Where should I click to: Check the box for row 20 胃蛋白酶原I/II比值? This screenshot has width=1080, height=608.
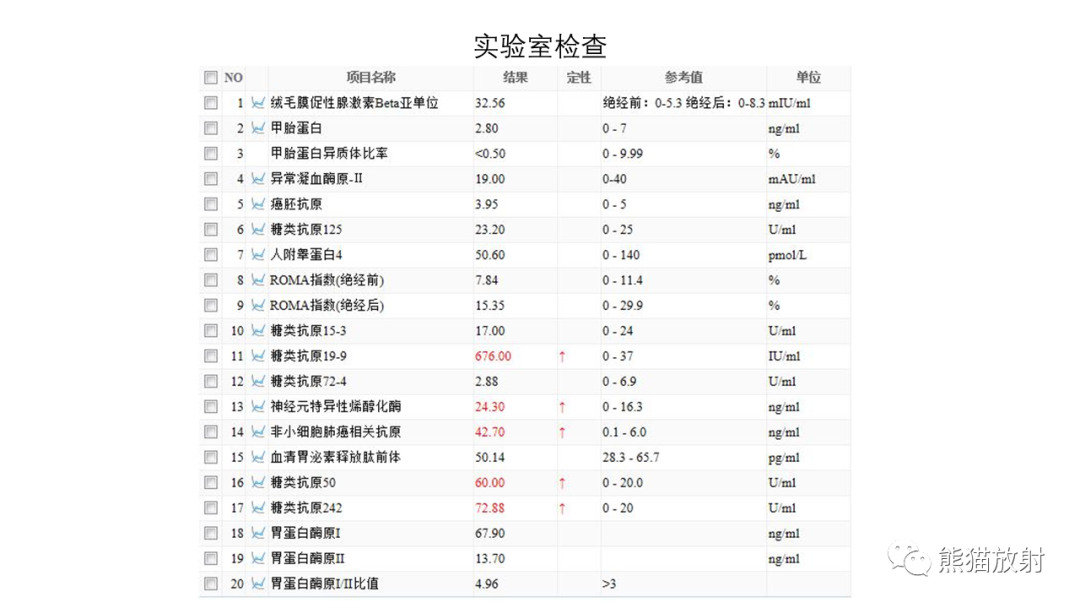tap(211, 584)
